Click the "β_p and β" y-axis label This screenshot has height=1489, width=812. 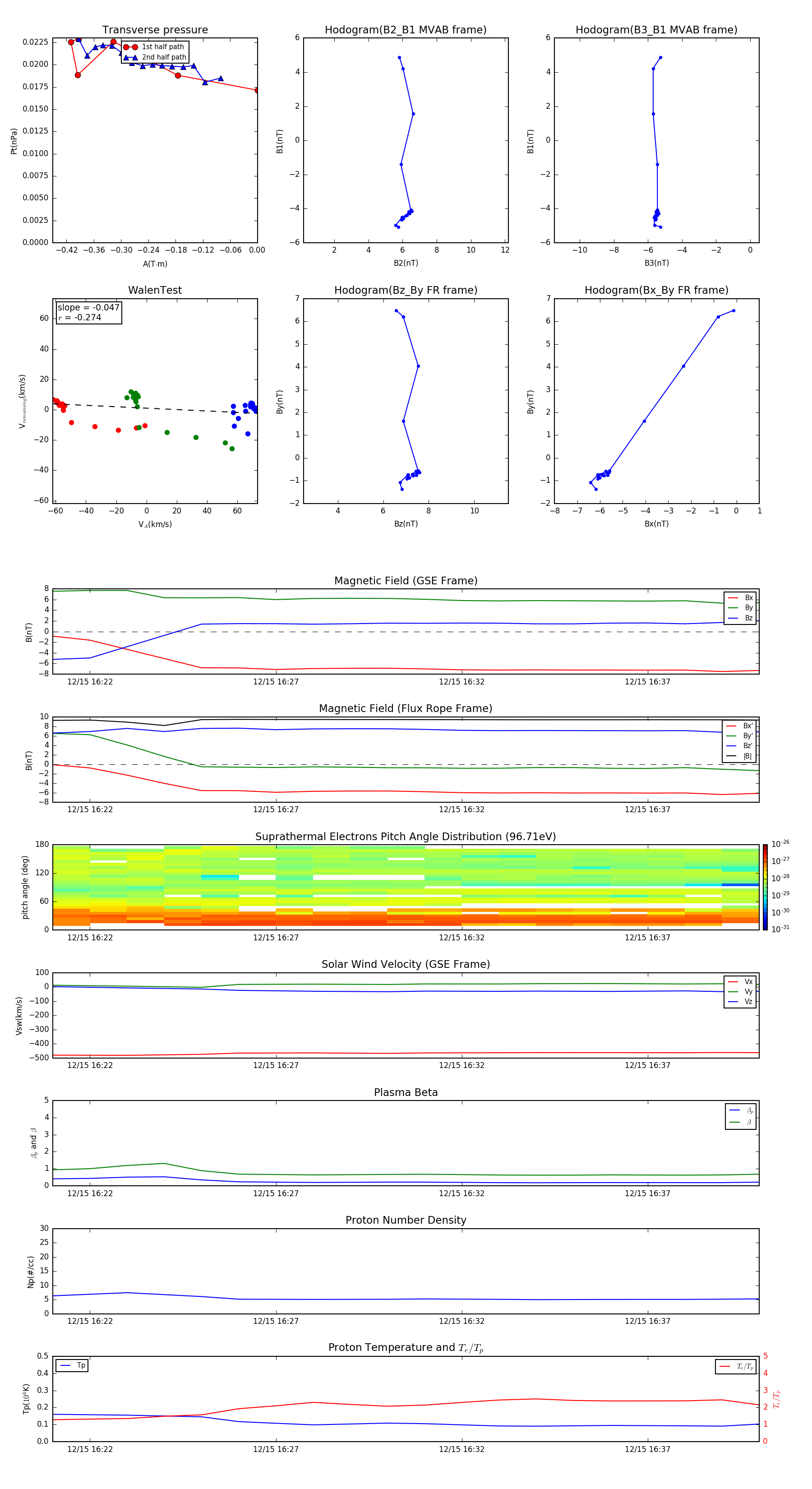pyautogui.click(x=33, y=1143)
